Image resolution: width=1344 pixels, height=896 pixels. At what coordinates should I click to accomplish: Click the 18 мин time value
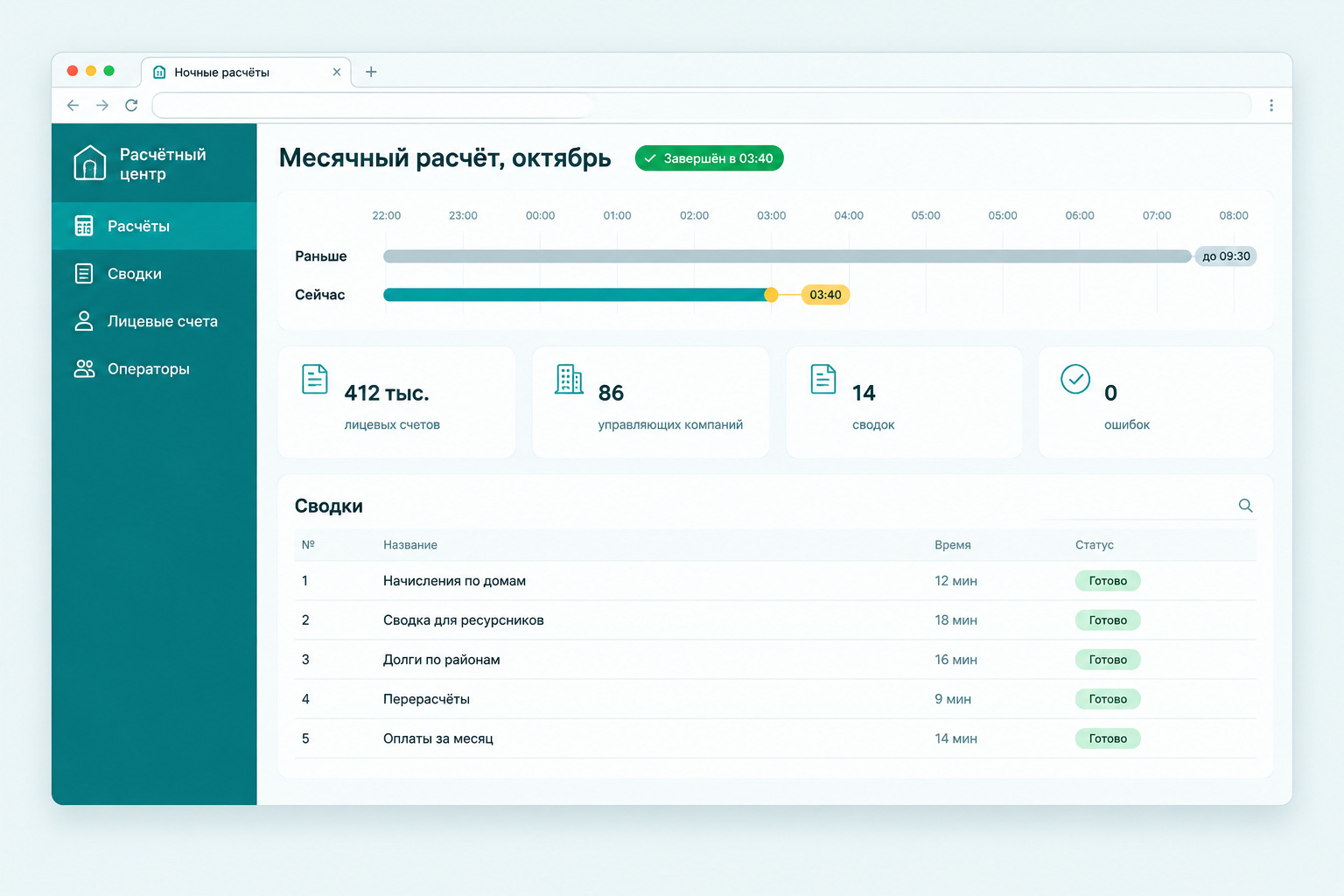pos(955,620)
